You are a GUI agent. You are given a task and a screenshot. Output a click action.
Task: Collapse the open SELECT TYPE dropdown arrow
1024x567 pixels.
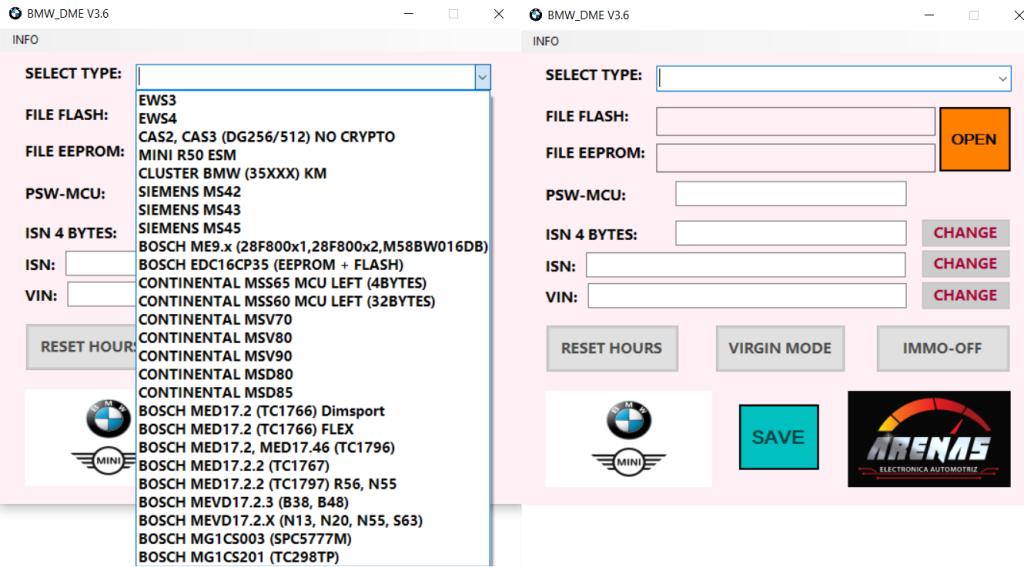click(x=482, y=77)
